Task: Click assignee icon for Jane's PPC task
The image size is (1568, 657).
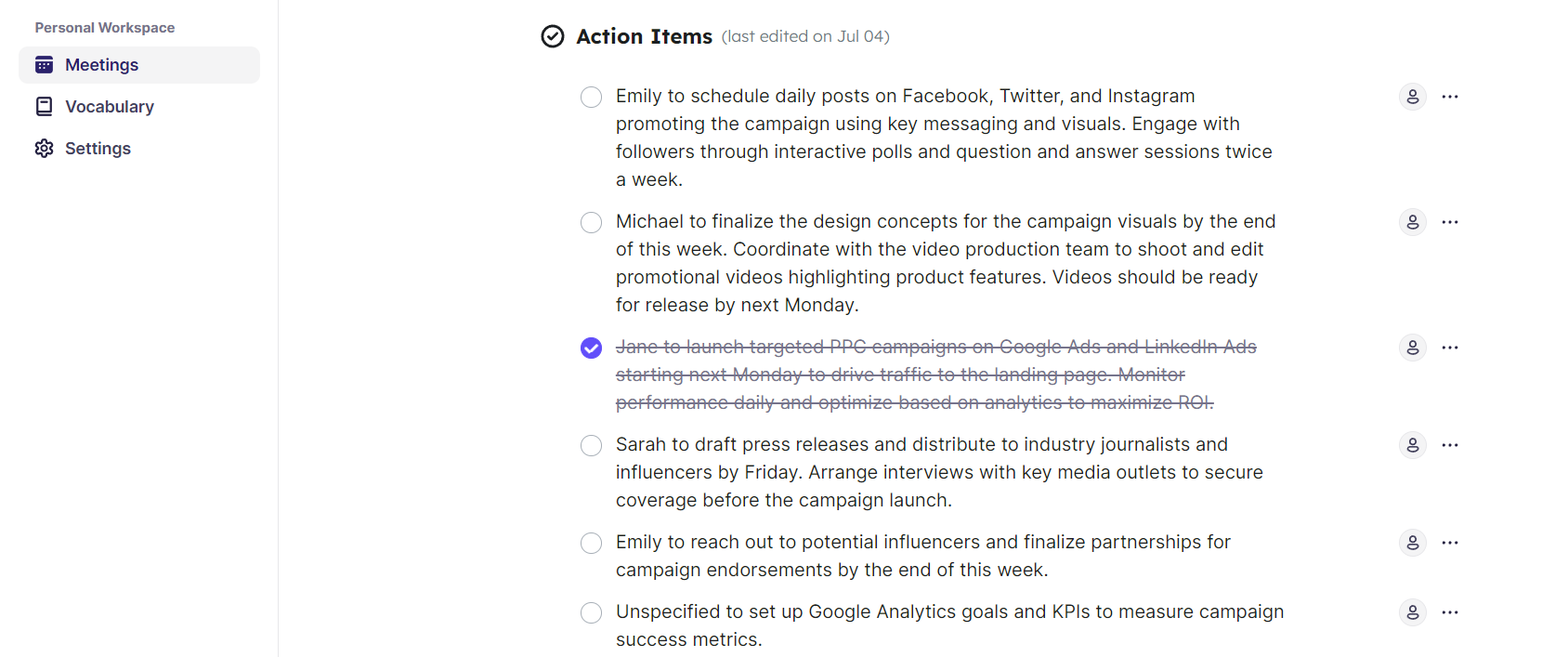Action: [1412, 348]
